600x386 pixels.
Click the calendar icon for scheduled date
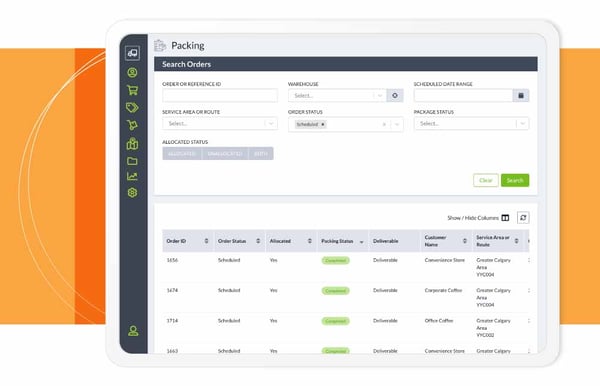tap(521, 96)
